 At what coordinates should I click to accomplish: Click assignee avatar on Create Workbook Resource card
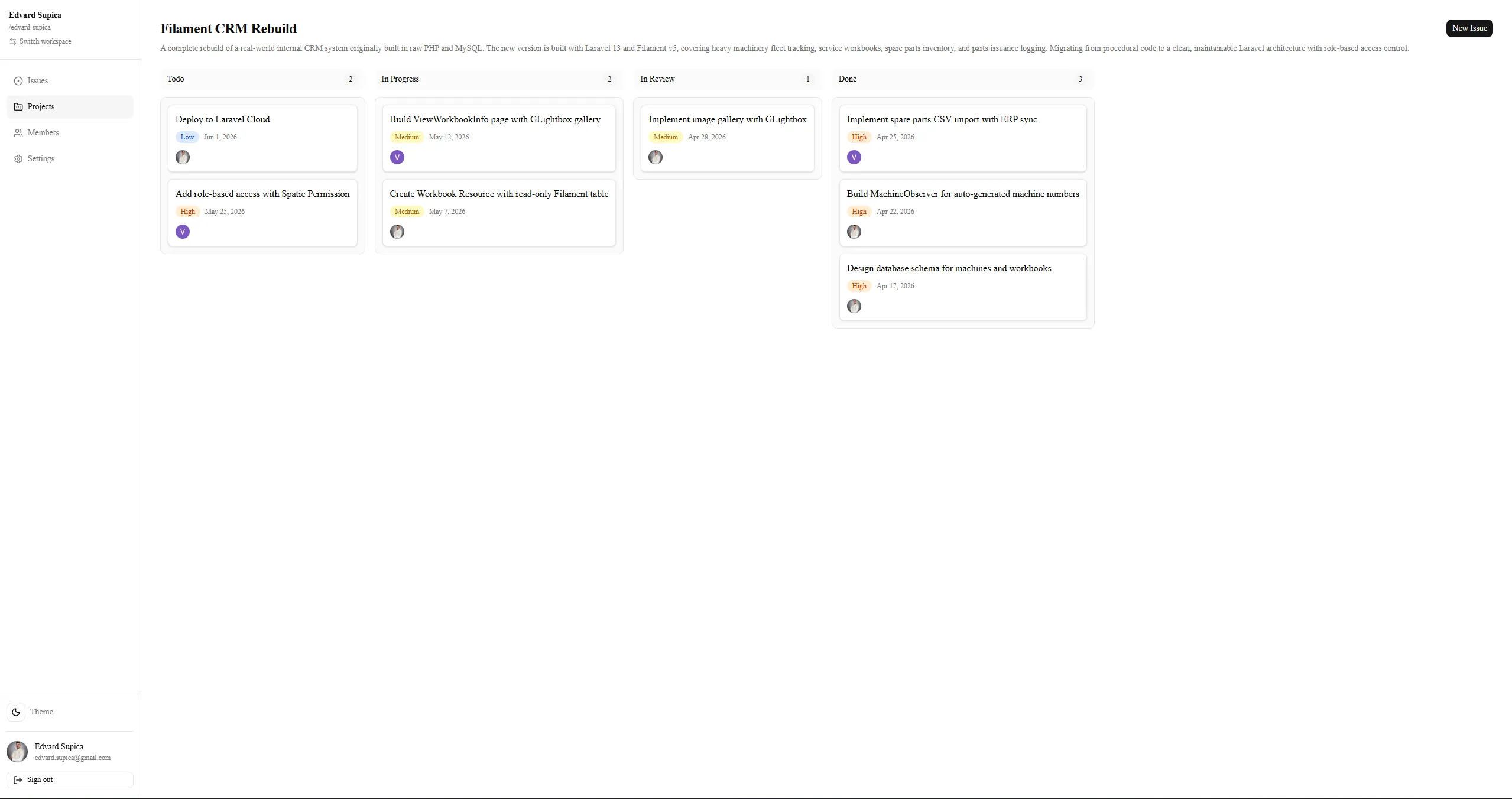pos(397,232)
